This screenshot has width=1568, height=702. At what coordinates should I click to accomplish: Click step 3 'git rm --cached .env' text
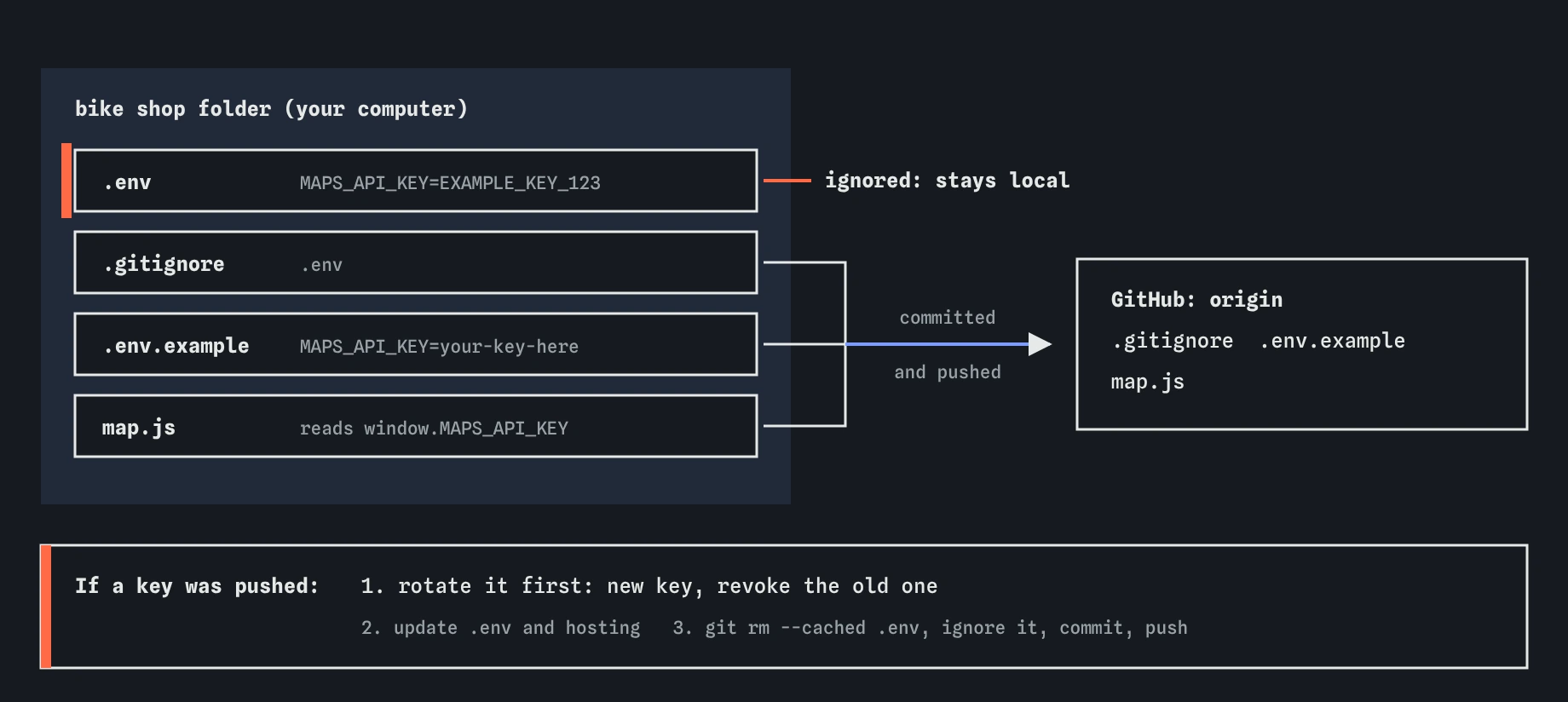click(x=930, y=628)
